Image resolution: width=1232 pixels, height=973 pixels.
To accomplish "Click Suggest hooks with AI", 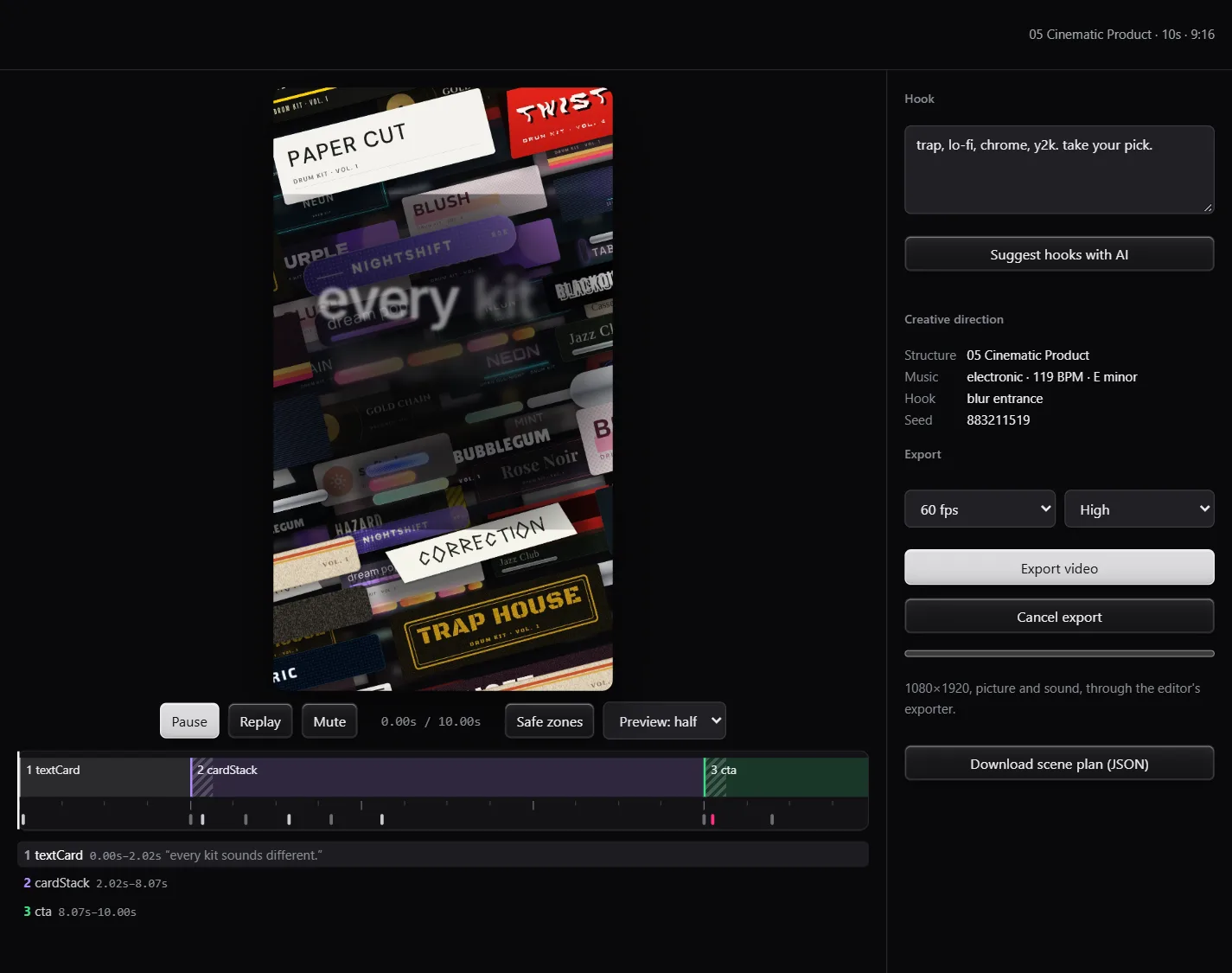I will click(x=1059, y=254).
